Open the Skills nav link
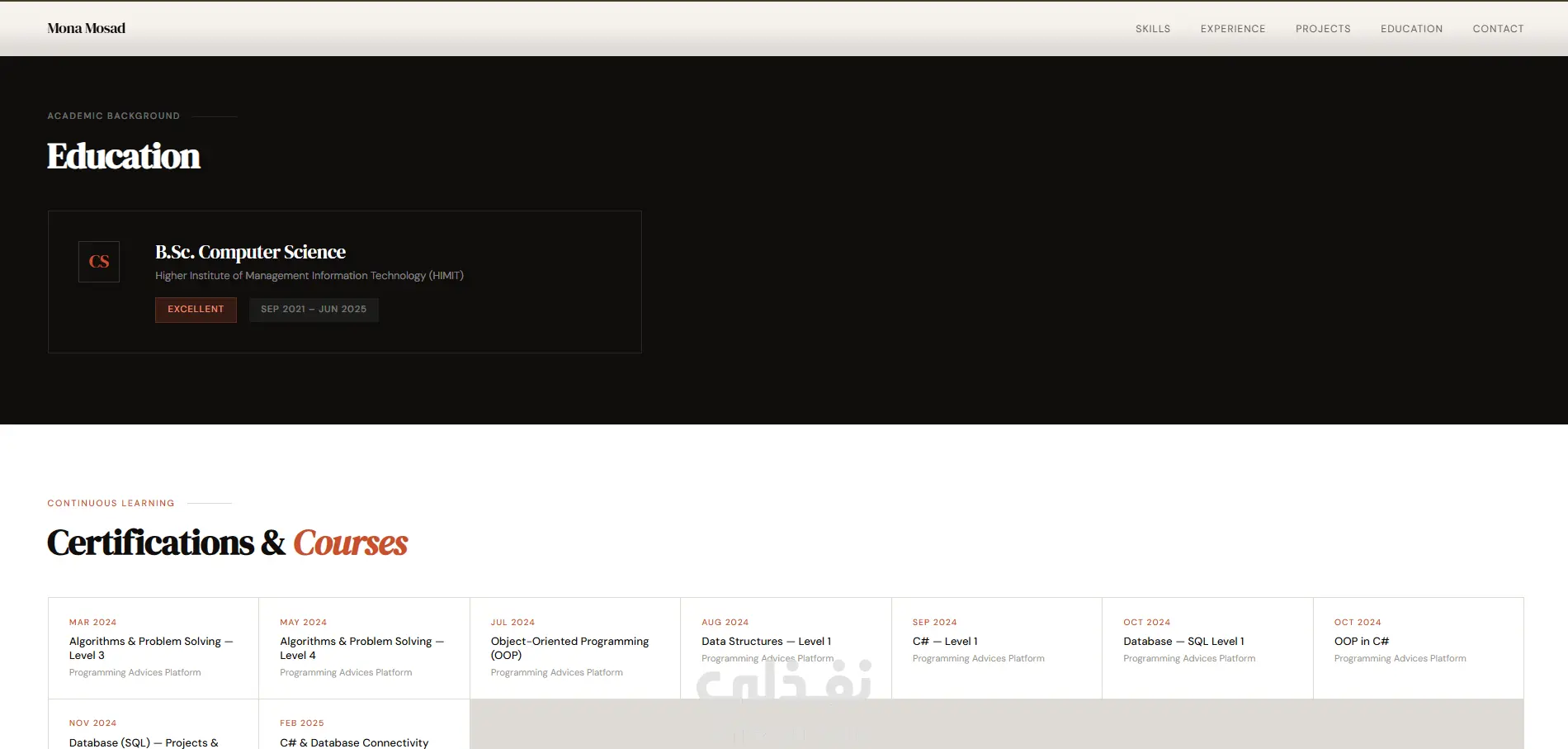 [x=1153, y=29]
